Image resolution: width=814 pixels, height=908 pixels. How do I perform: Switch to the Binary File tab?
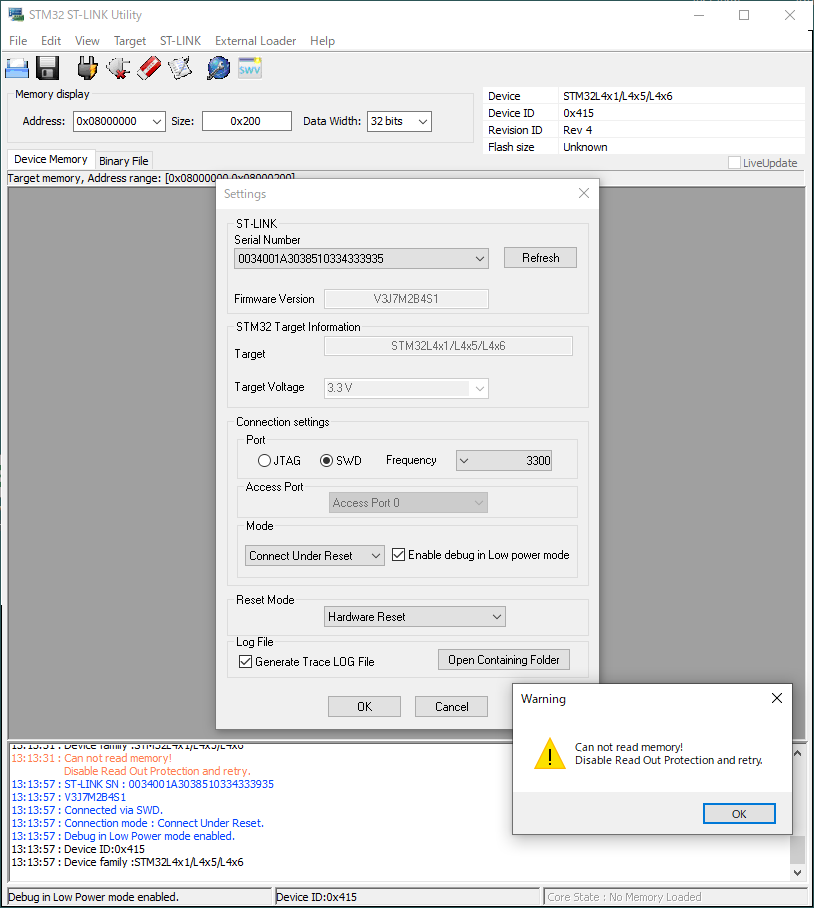click(x=123, y=161)
